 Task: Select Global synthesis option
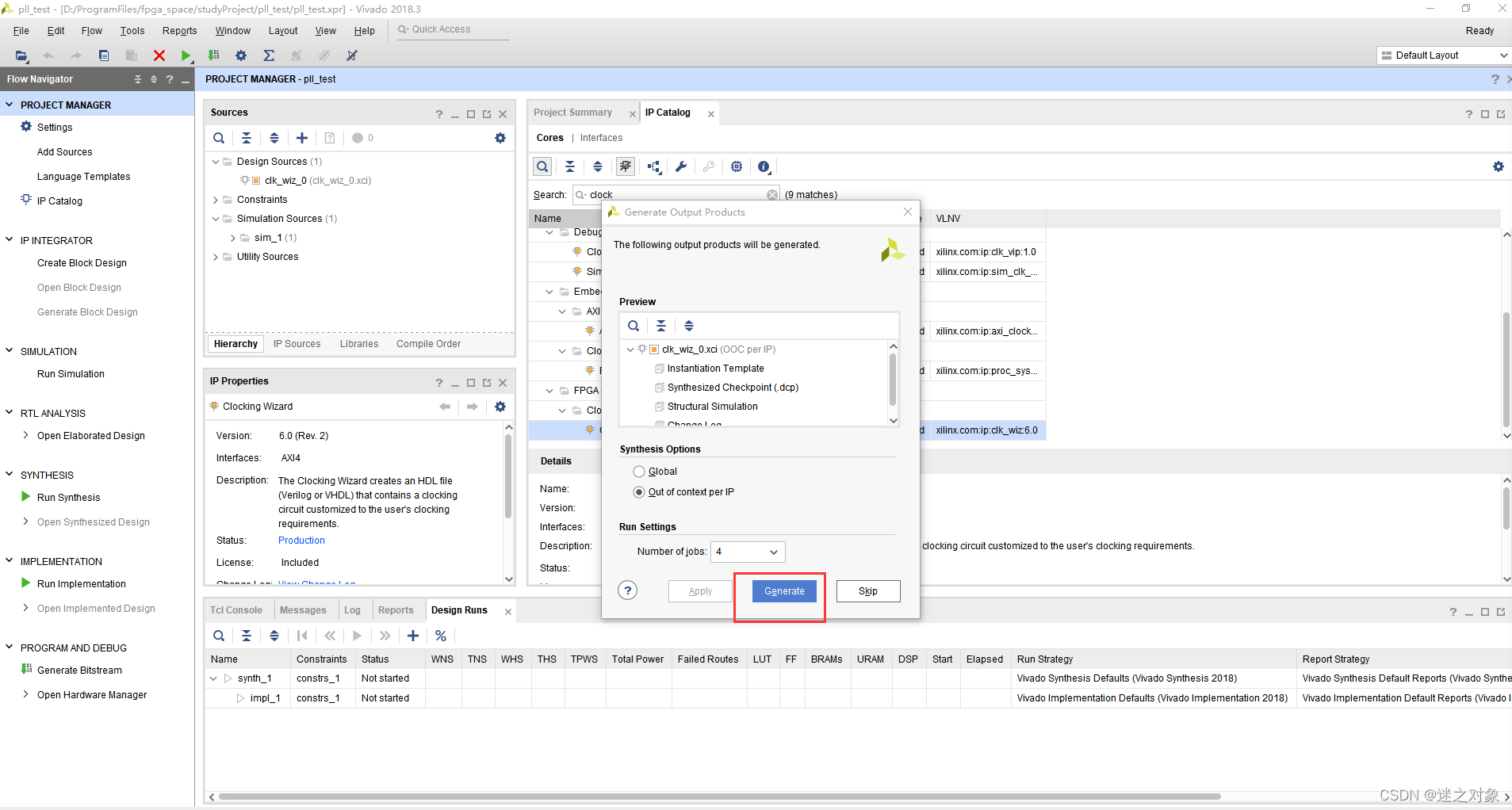tap(639, 472)
